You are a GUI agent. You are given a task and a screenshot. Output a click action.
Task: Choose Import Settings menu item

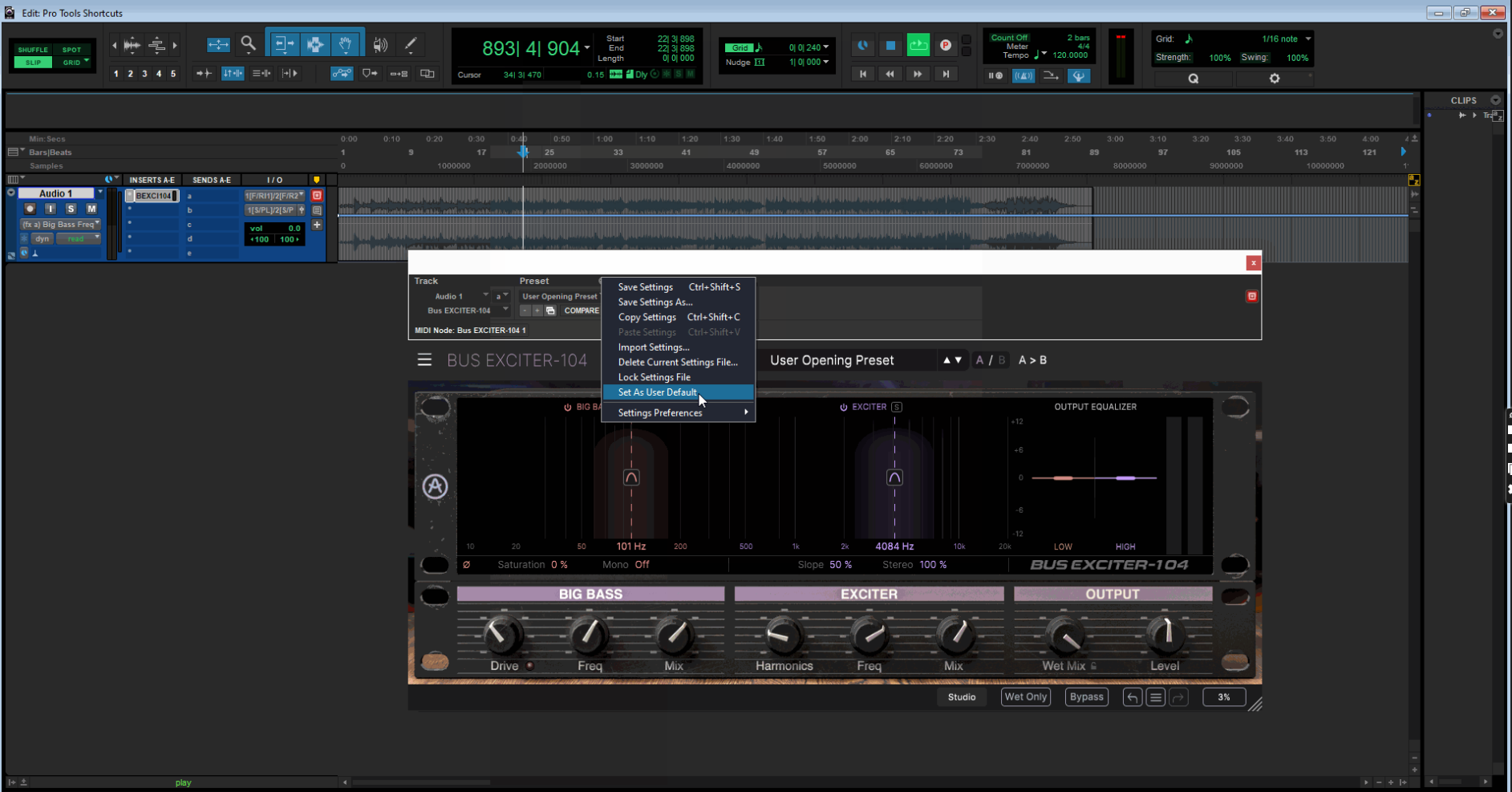(679, 347)
